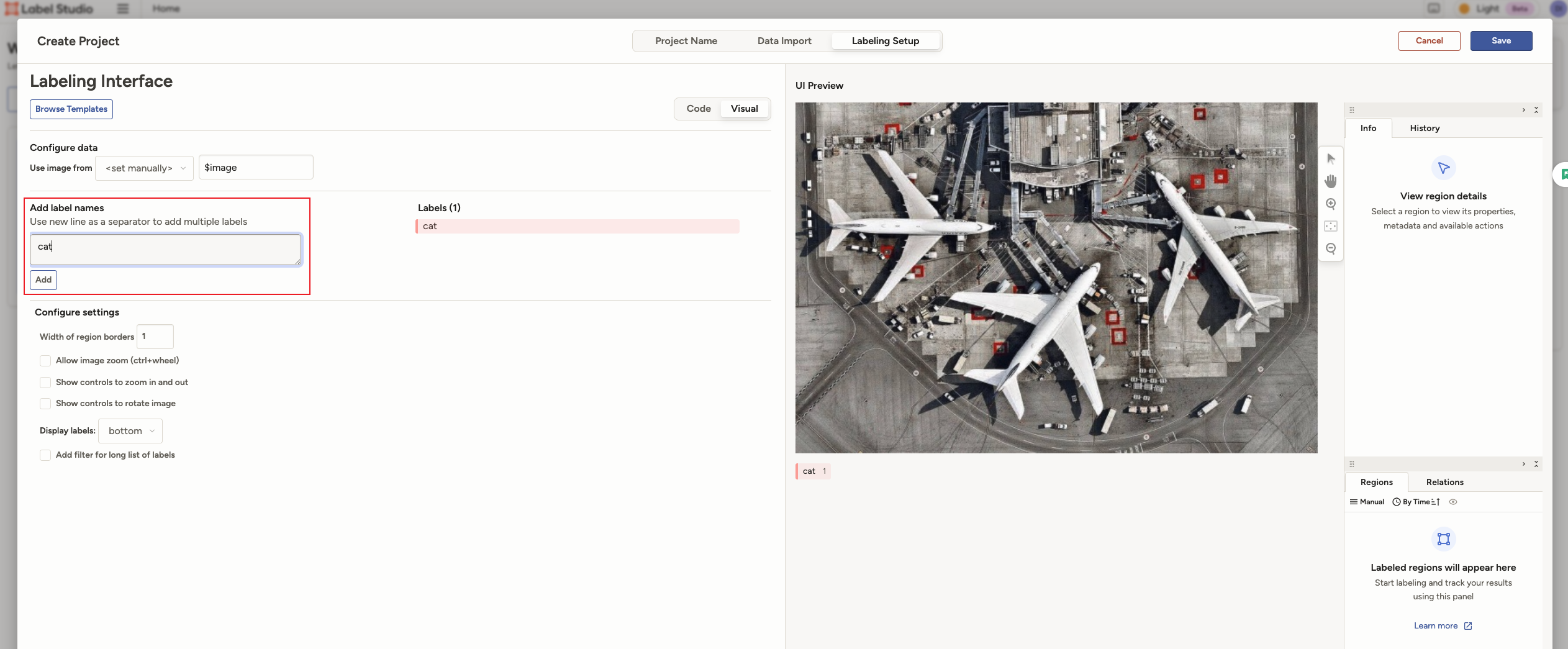Screen dimensions: 1568x649
Task: Click the zoom out magnifier icon
Action: click(1331, 248)
